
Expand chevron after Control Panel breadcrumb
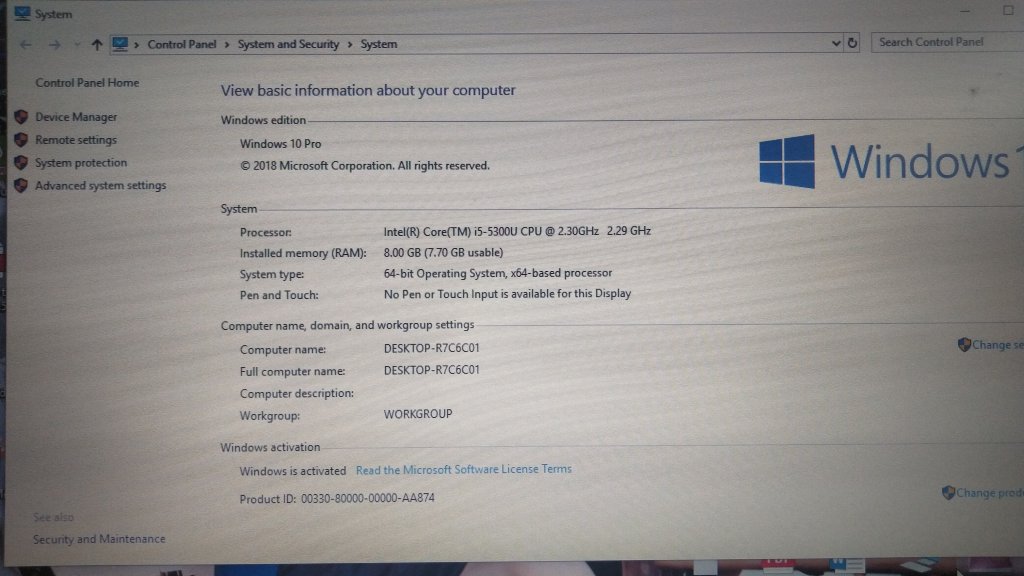(227, 44)
